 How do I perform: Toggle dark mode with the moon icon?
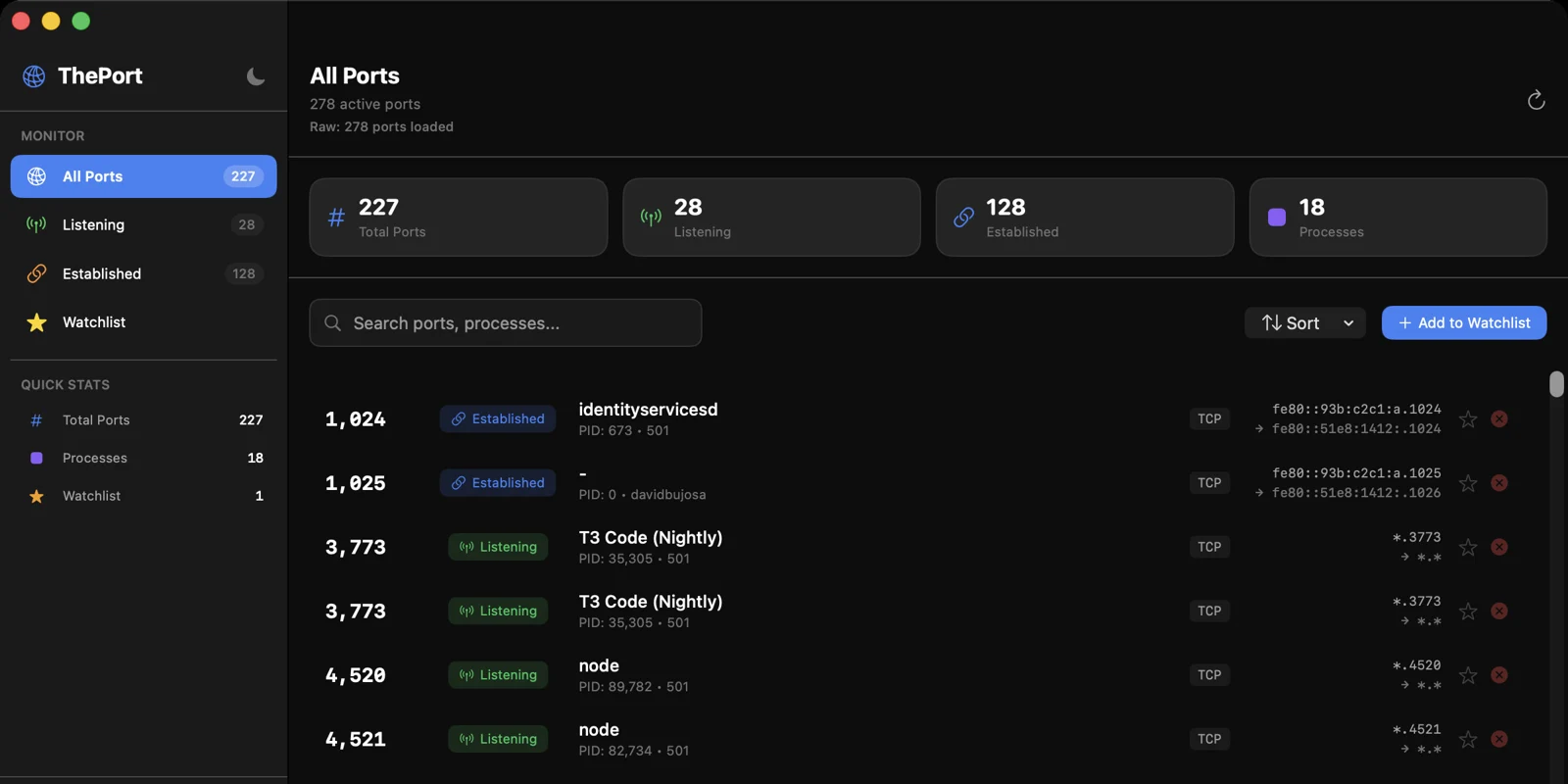click(256, 76)
